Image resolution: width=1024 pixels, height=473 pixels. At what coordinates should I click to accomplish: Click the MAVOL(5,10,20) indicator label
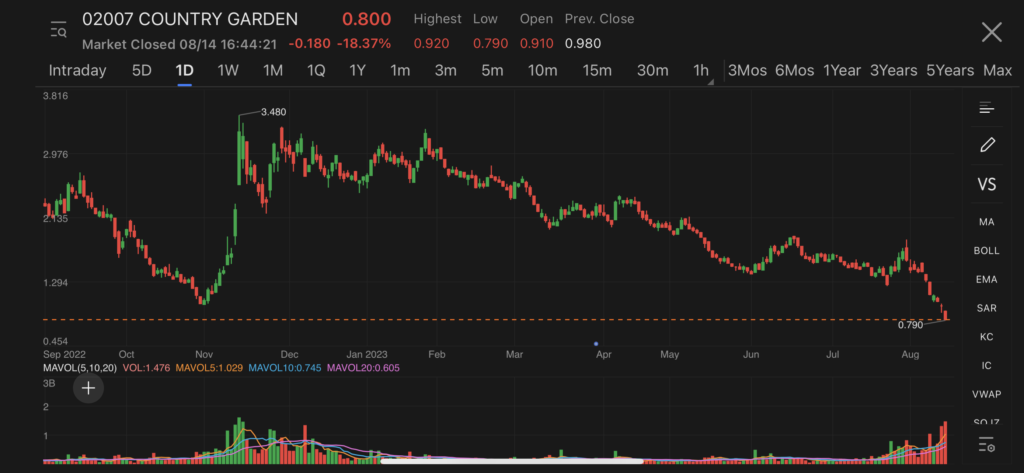80,368
